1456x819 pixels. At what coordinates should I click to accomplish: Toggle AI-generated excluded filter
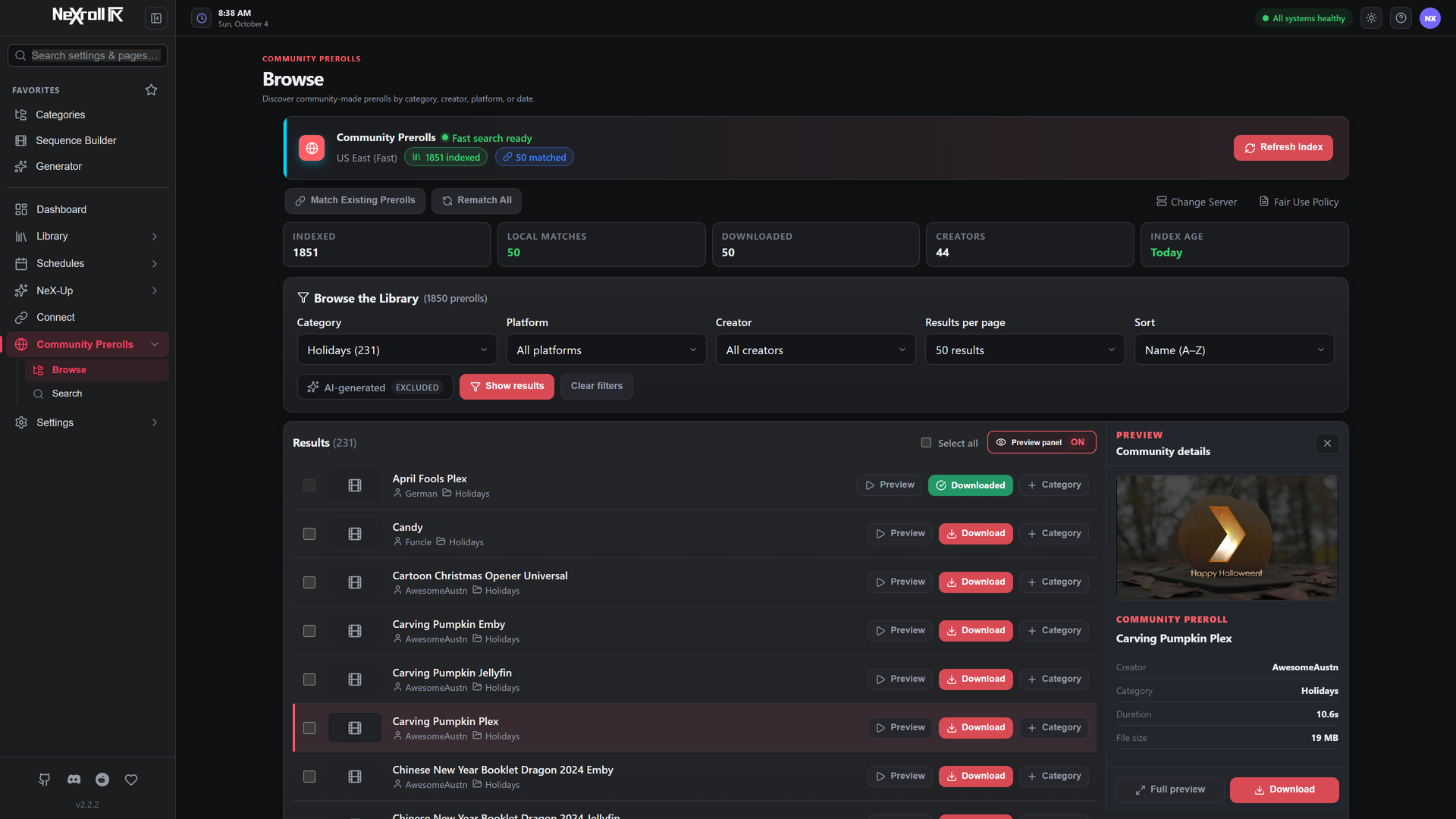click(x=375, y=387)
